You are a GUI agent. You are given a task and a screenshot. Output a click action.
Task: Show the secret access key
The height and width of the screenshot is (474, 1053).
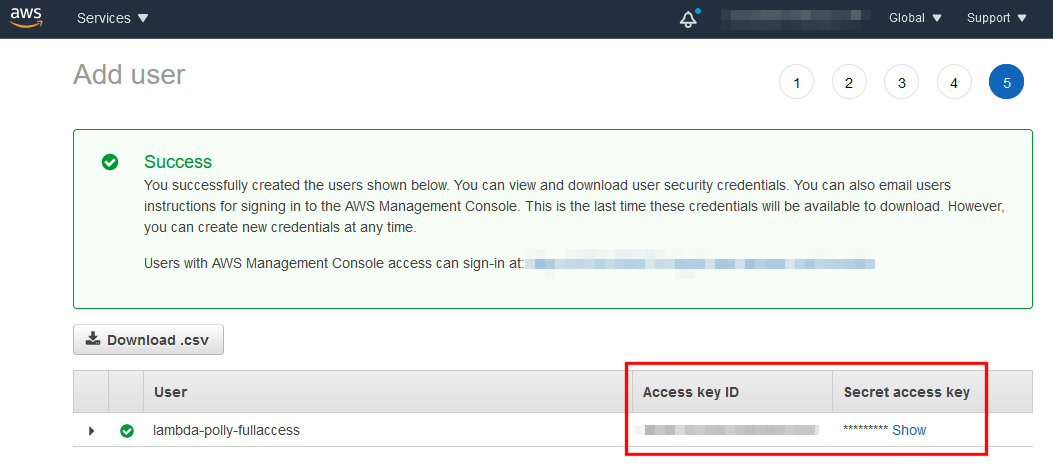click(x=909, y=430)
